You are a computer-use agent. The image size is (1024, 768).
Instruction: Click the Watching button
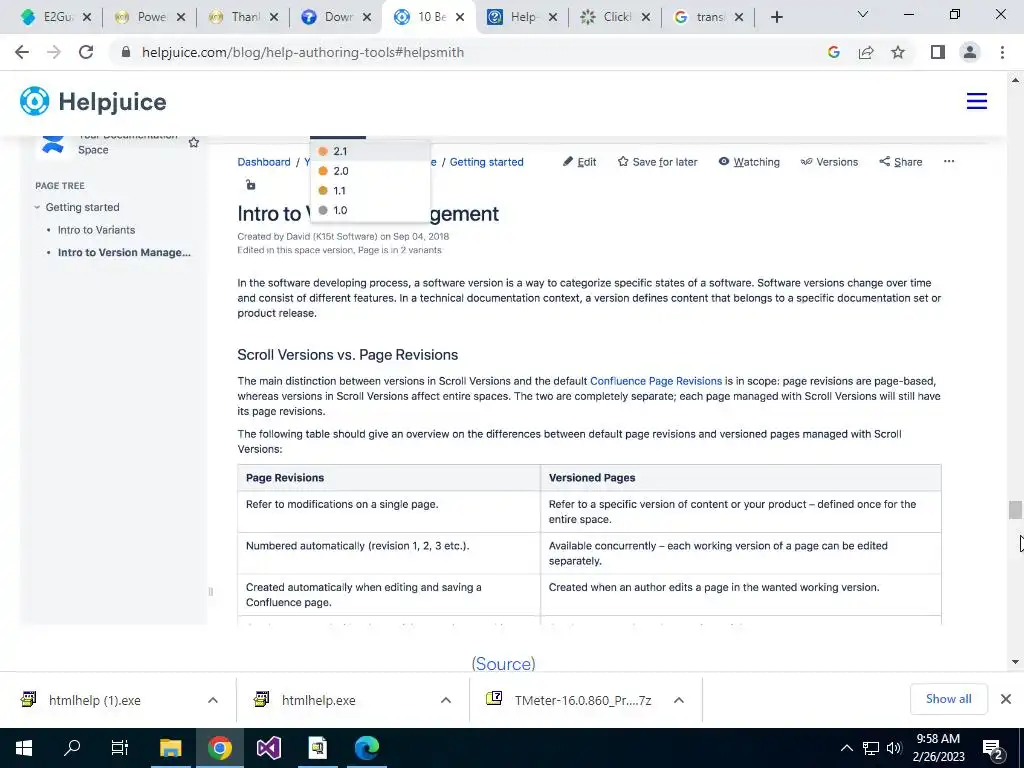(749, 162)
